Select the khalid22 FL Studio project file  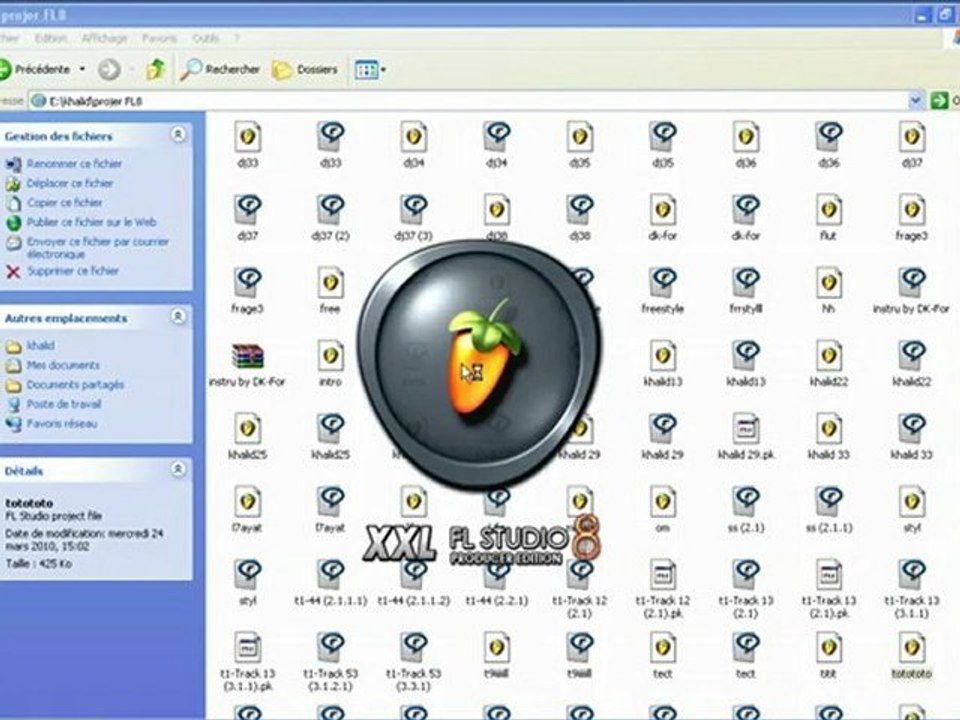click(x=828, y=364)
